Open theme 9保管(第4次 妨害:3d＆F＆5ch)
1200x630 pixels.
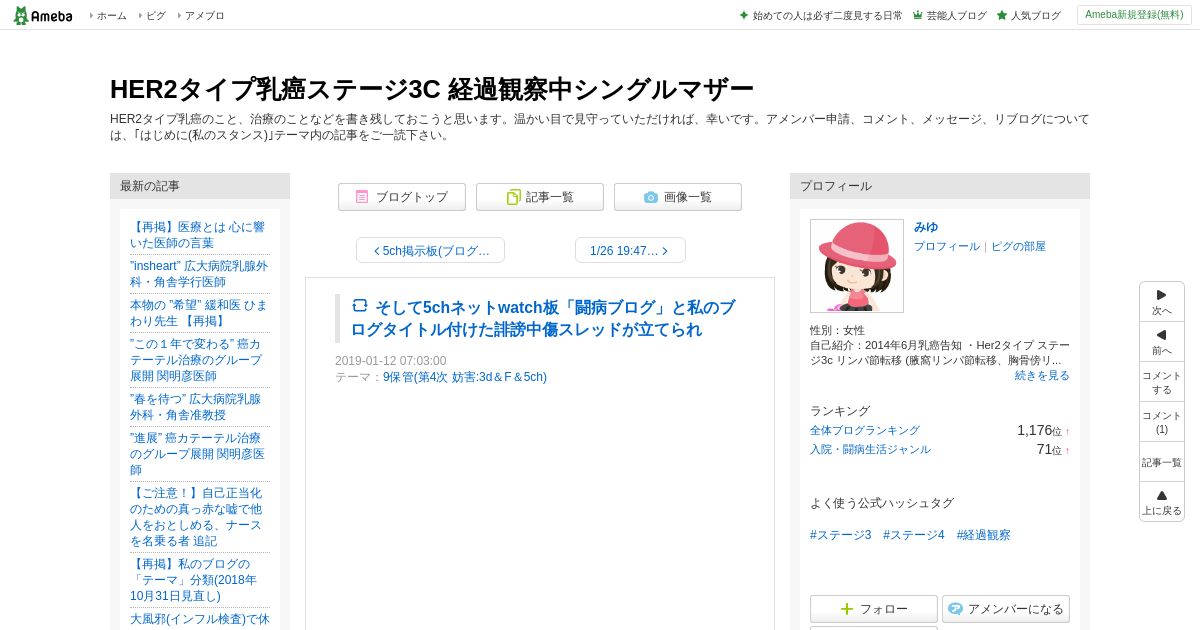[465, 377]
